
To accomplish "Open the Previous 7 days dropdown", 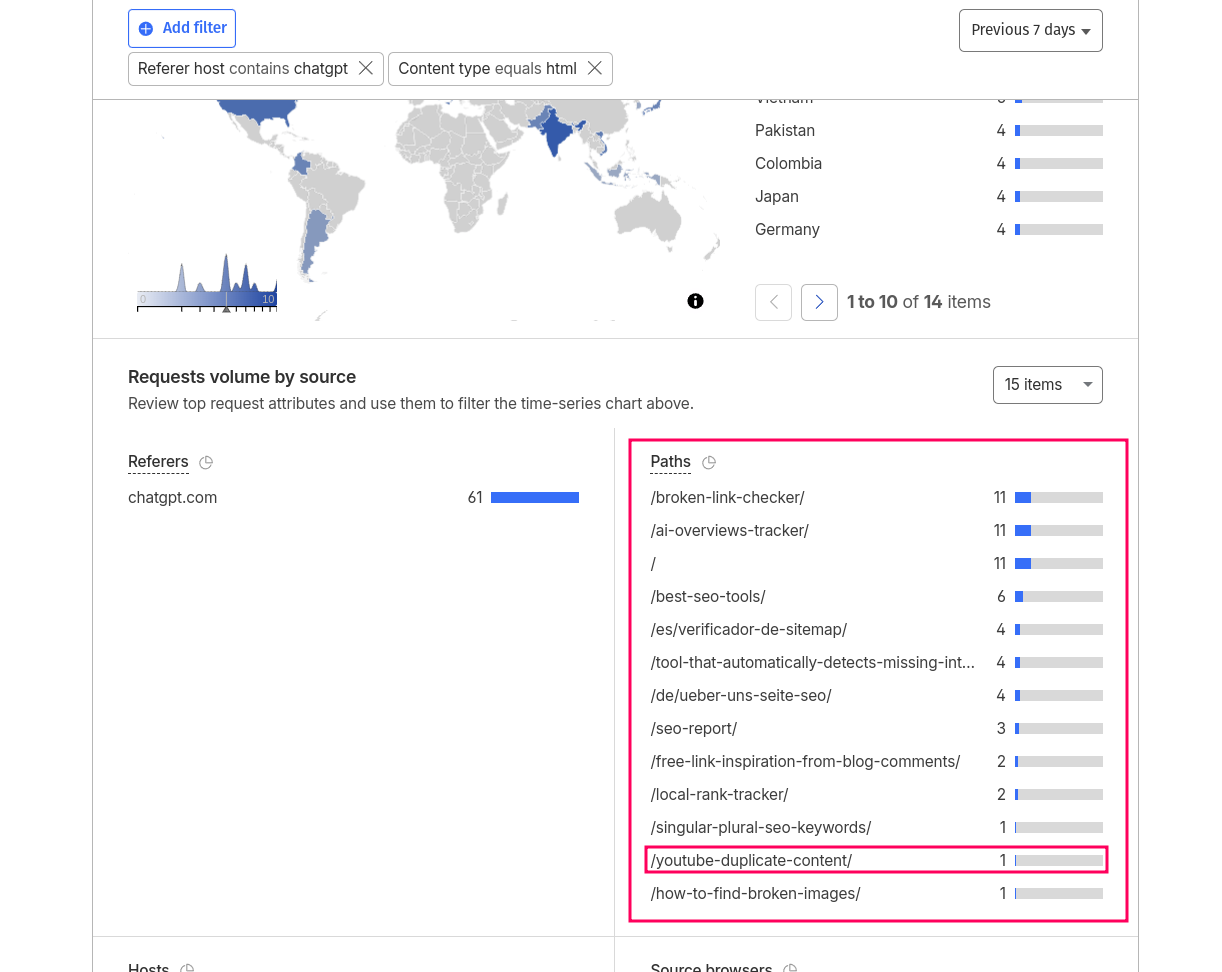I will click(1030, 30).
